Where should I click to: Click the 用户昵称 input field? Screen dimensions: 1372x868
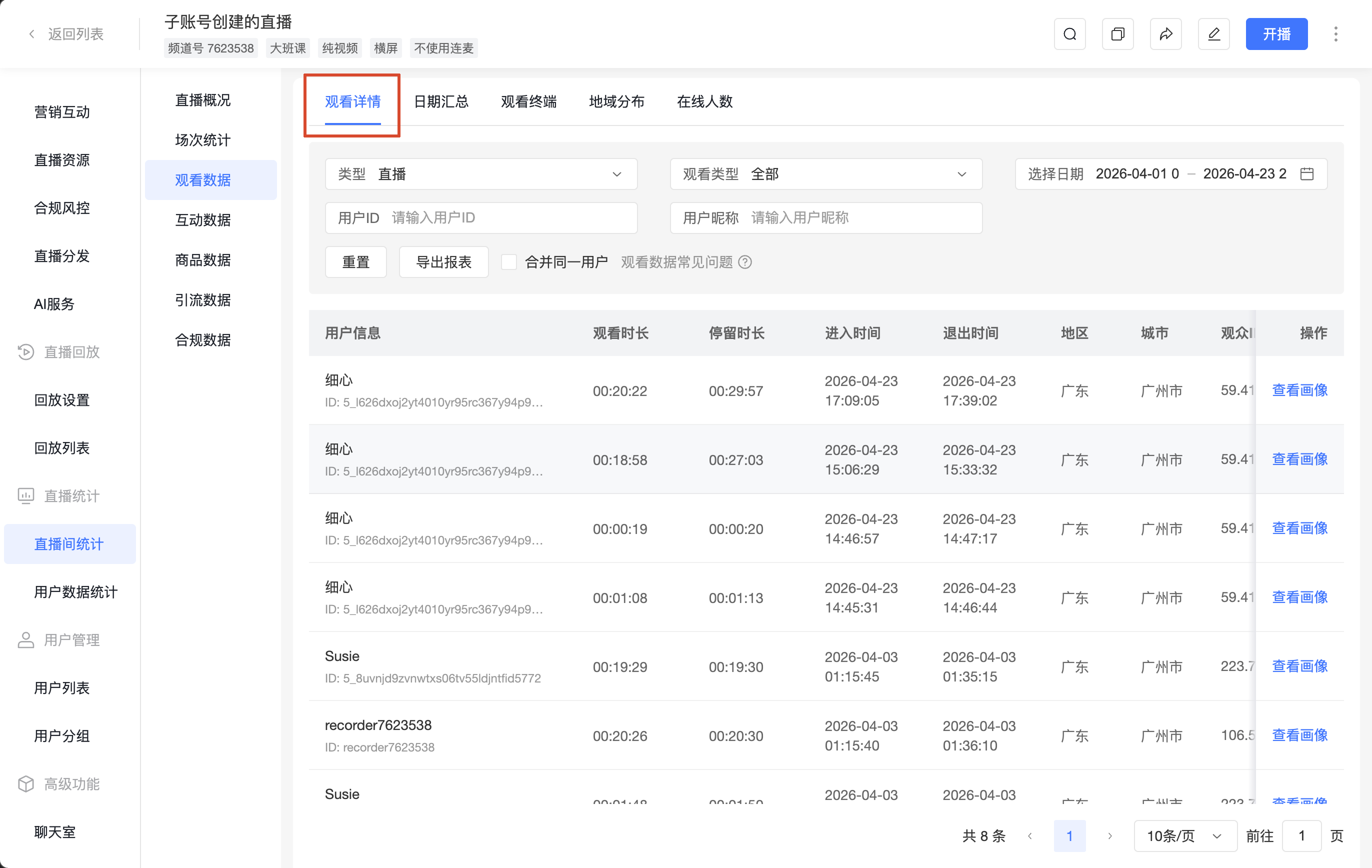point(826,217)
